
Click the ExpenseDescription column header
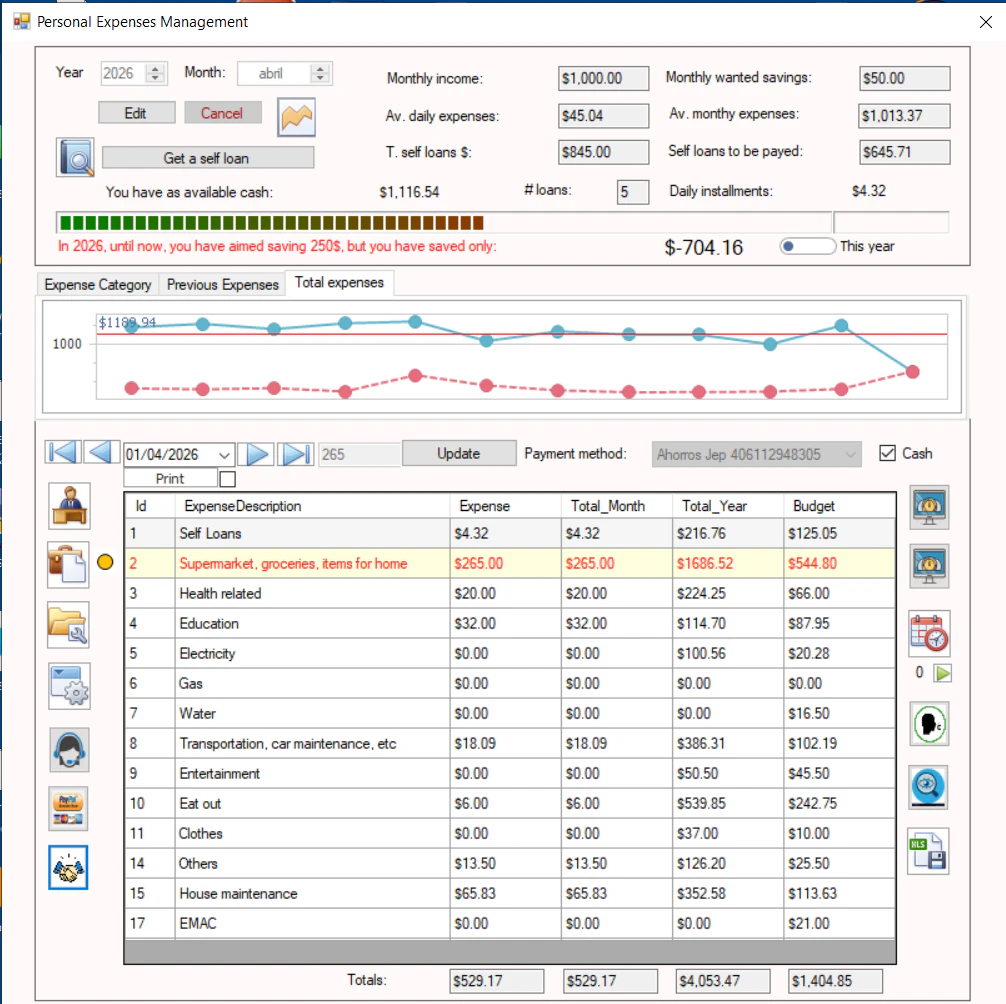tap(312, 506)
